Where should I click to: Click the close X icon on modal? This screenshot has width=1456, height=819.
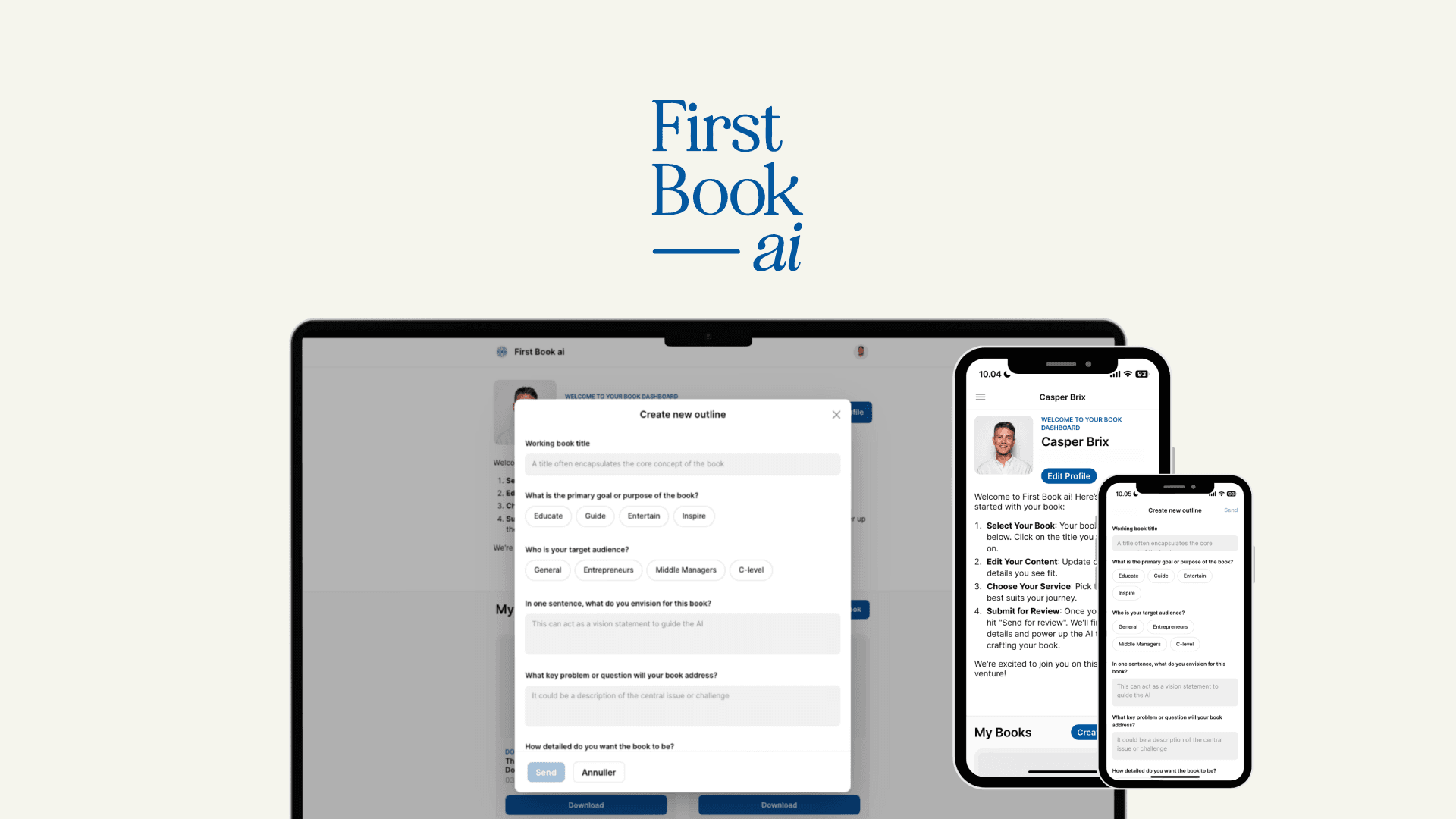coord(836,414)
